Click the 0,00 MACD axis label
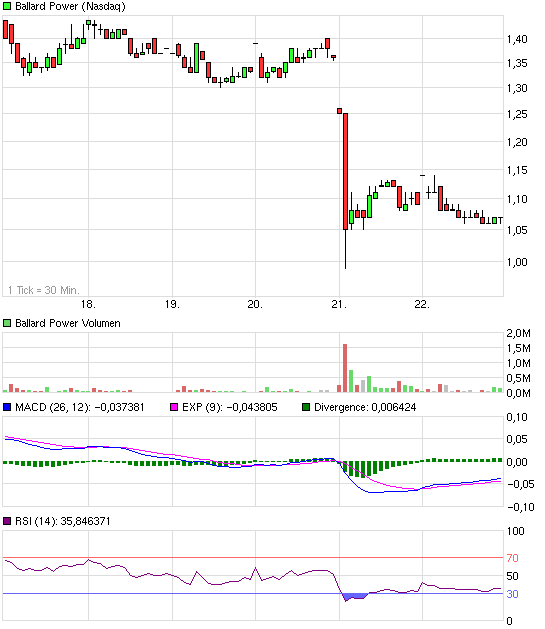Viewport: 545px width, 629px height. click(x=517, y=462)
